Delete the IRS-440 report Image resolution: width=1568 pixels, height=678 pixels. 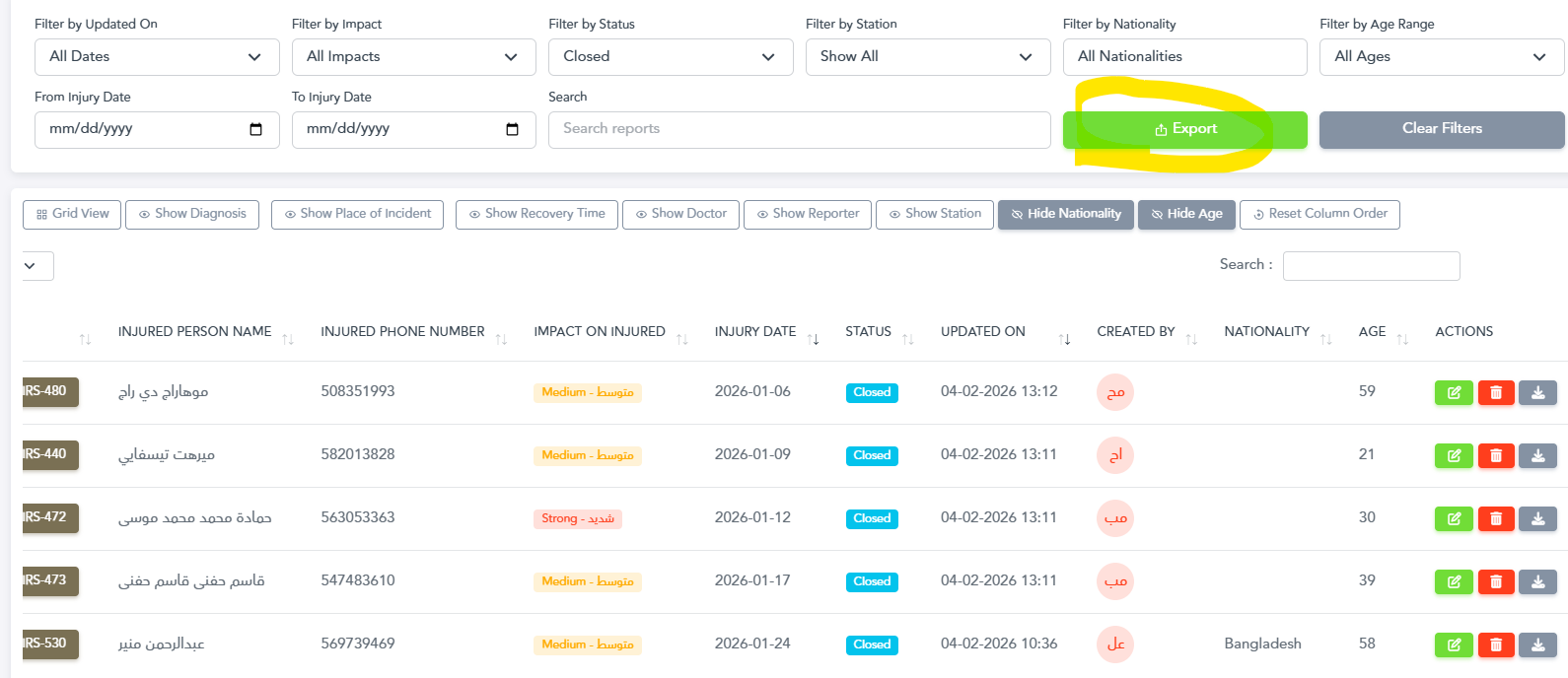[1496, 455]
